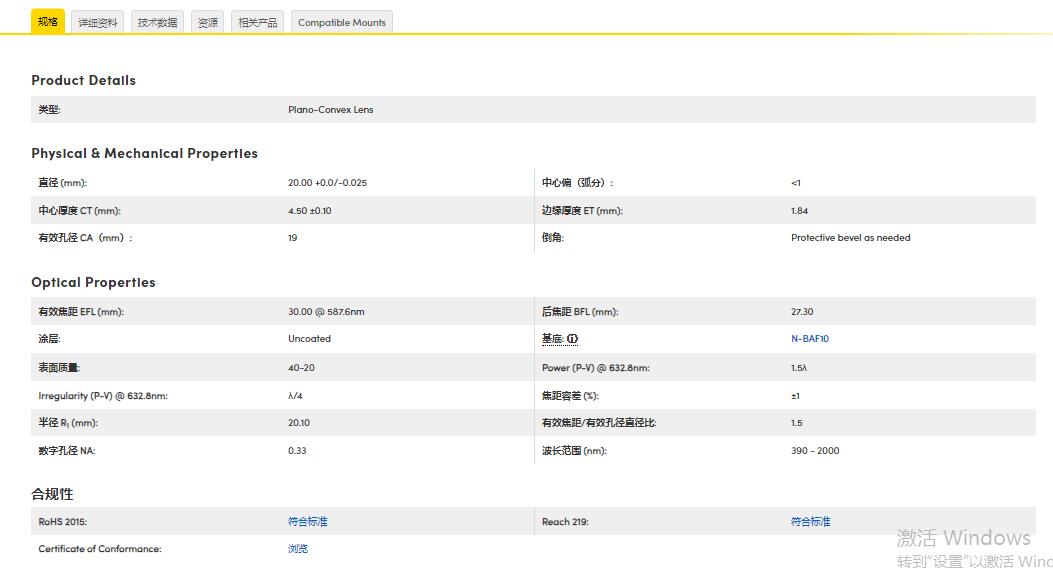Go to the 资源 tab

(207, 22)
